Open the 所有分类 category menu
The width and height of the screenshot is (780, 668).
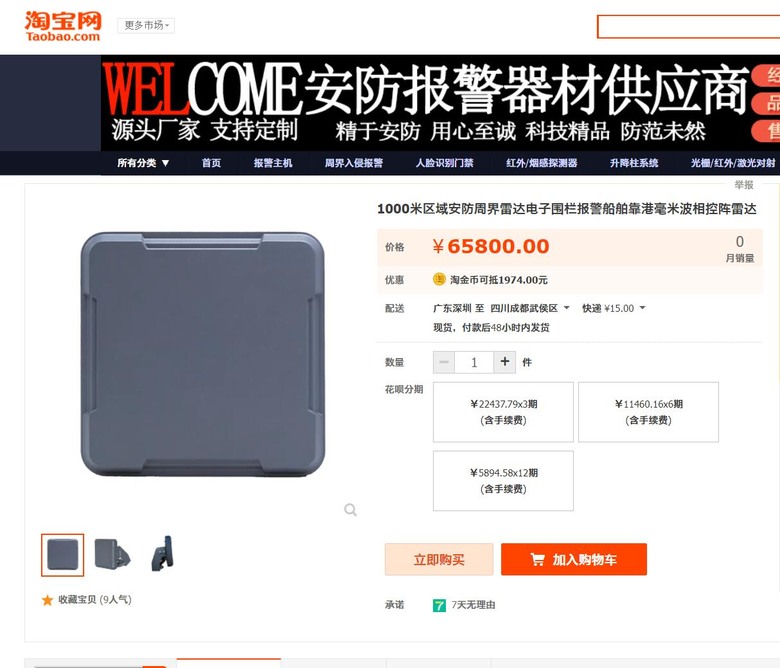[x=143, y=163]
